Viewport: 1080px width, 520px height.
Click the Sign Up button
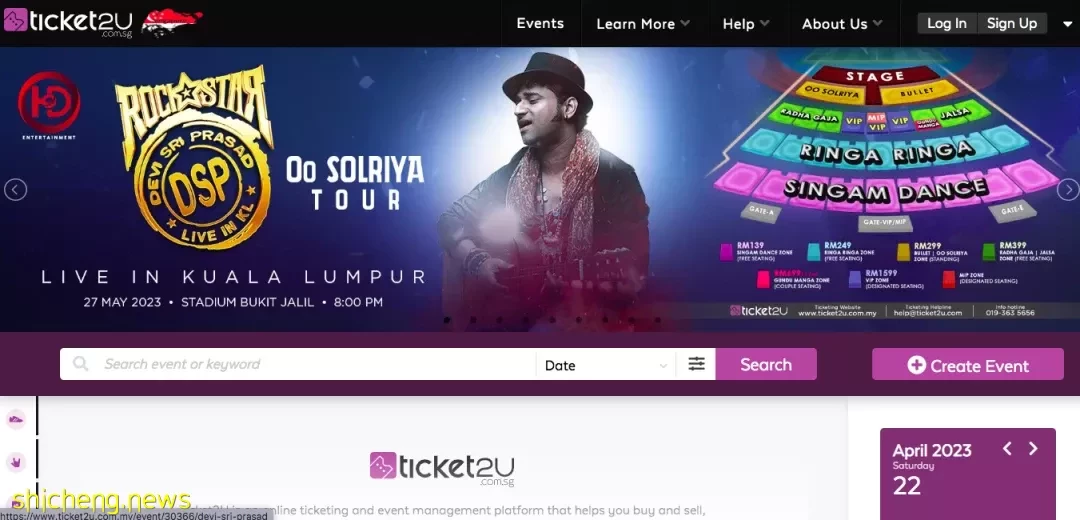(x=1012, y=23)
